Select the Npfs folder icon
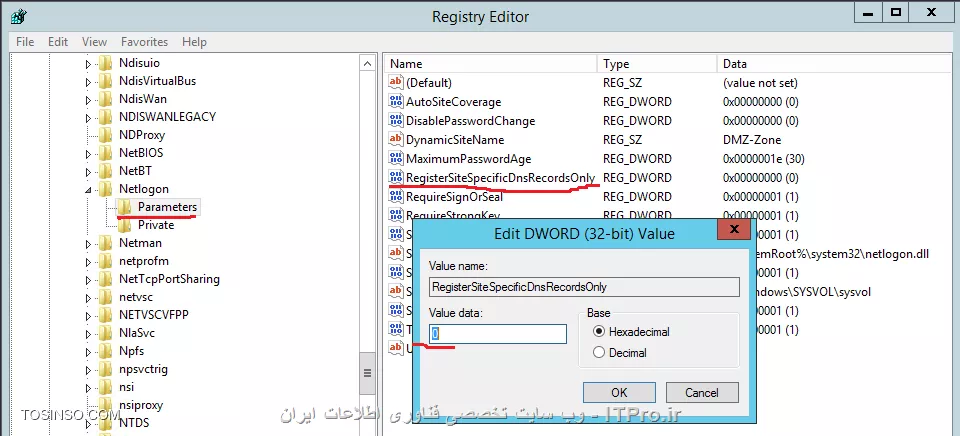 pyautogui.click(x=105, y=351)
